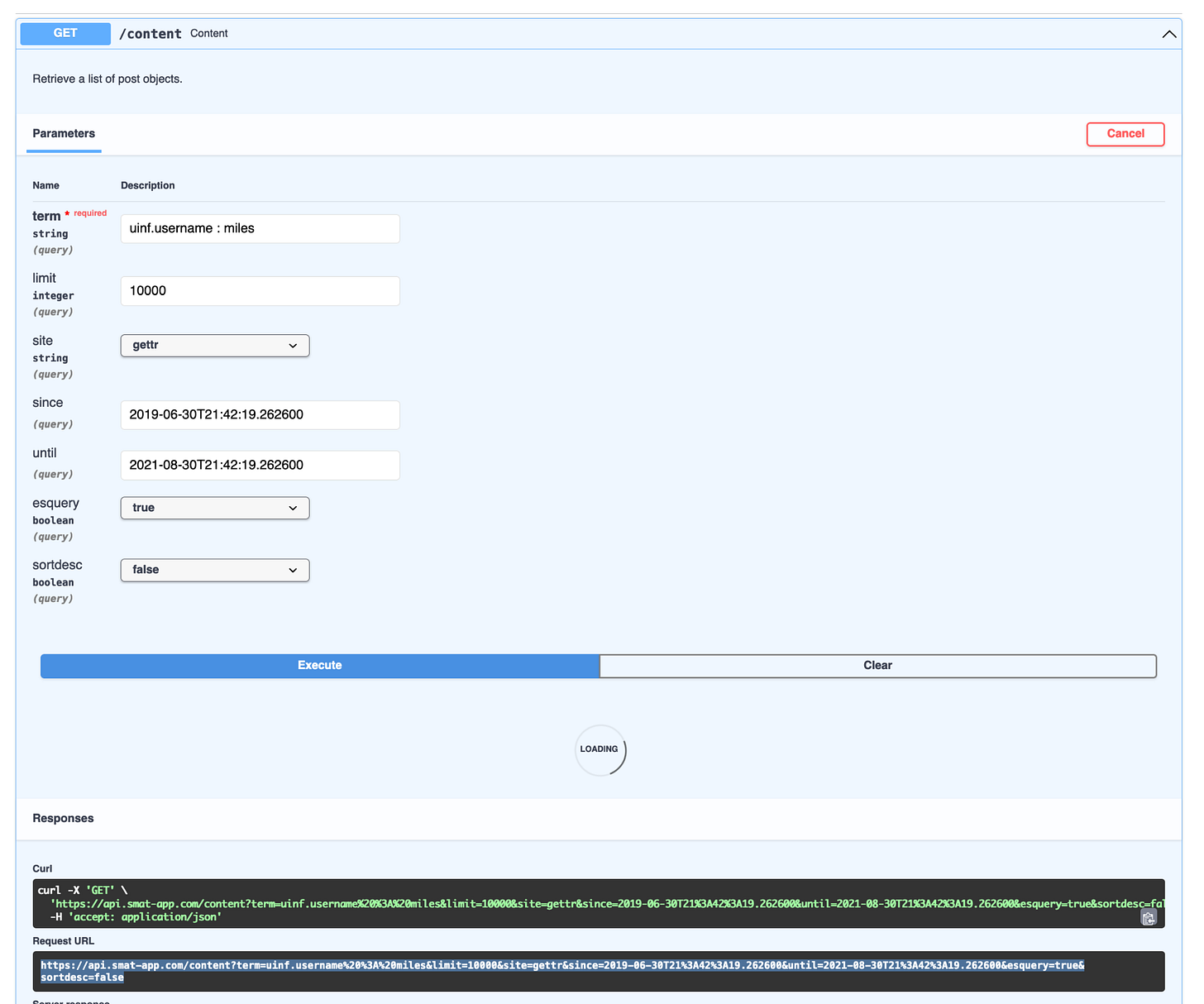This screenshot has width=1204, height=1004.
Task: Click the /content endpoint path
Action: pyautogui.click(x=150, y=34)
